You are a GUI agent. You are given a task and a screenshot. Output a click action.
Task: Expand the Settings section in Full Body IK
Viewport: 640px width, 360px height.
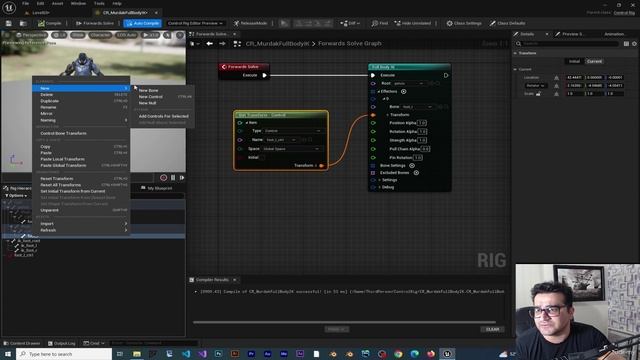click(x=380, y=180)
